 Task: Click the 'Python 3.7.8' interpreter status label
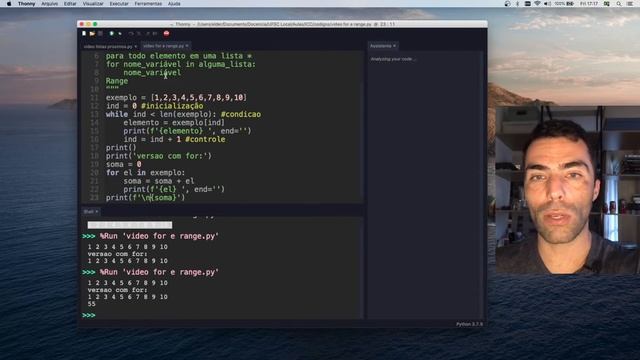point(469,324)
